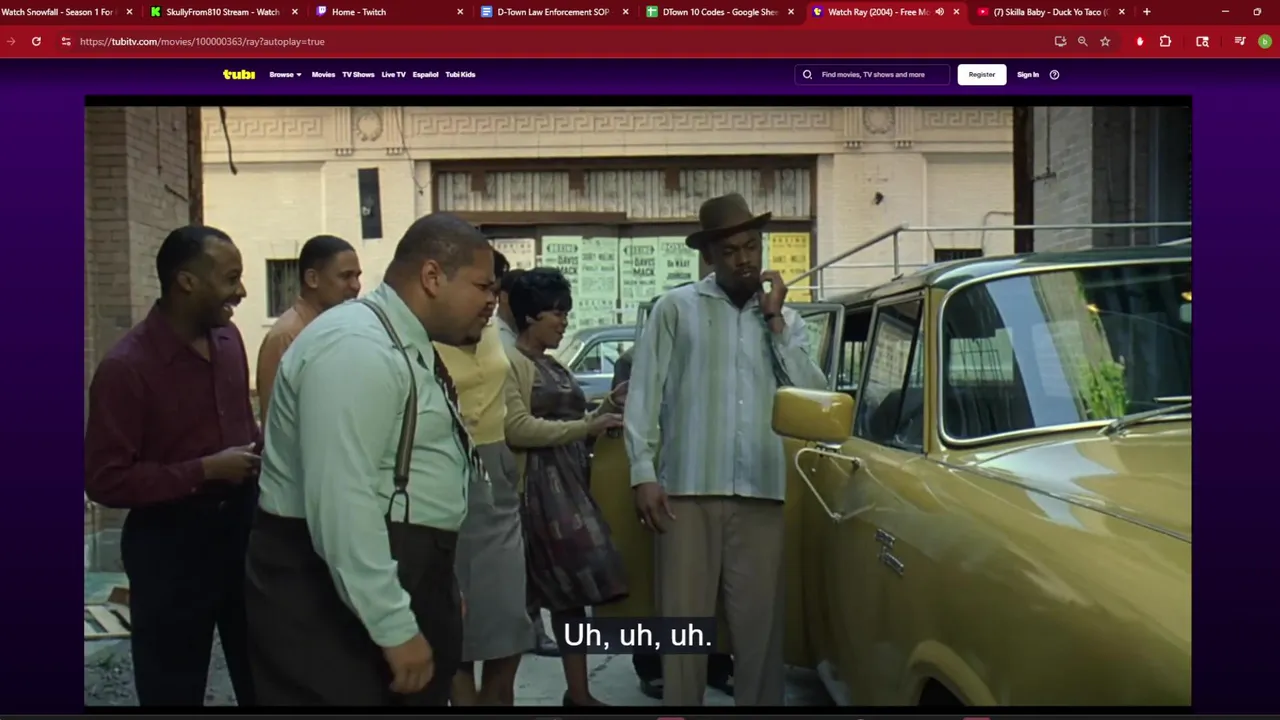1280x720 pixels.
Task: Close the DTown 10 Codes tab
Action: tap(791, 12)
